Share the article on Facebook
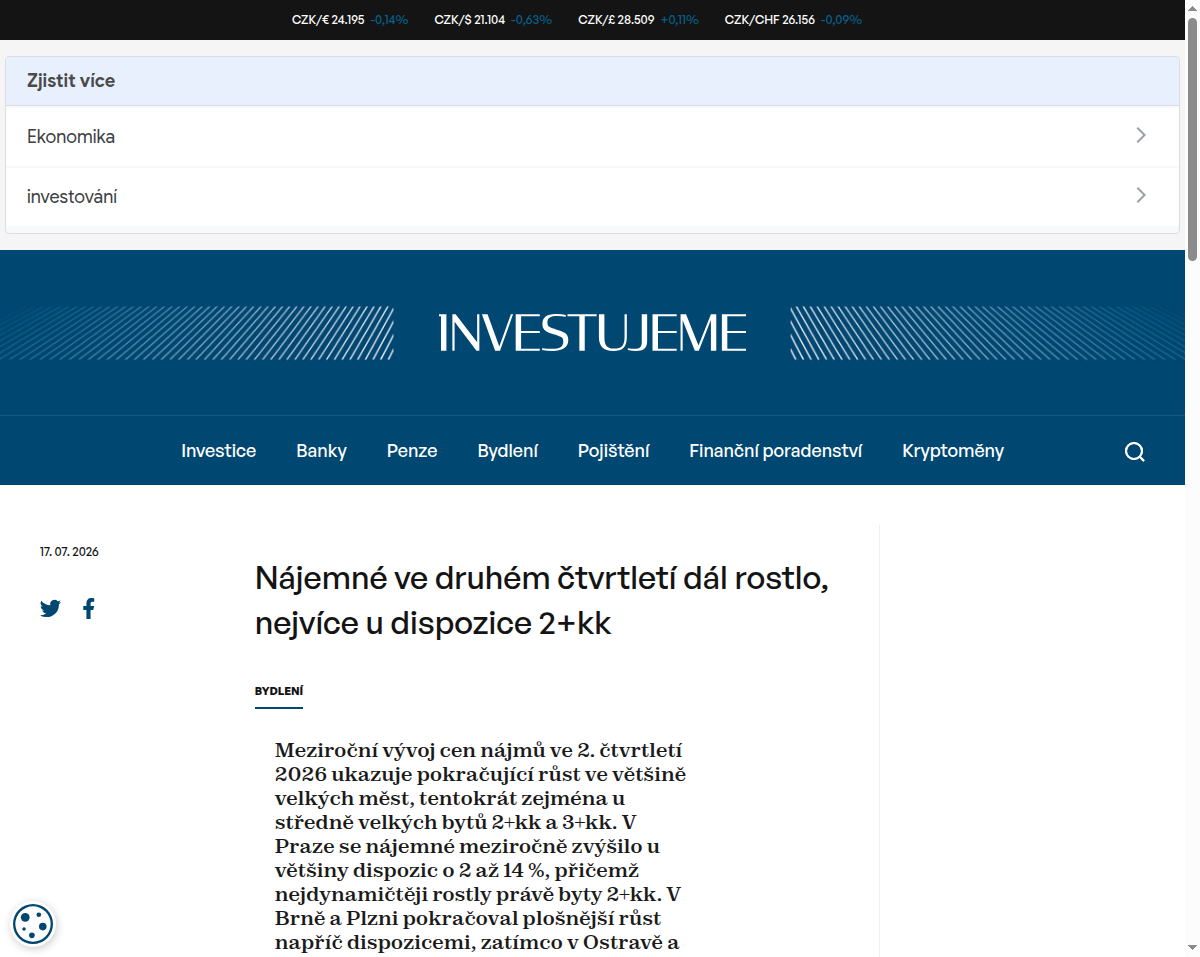The image size is (1200, 957). (89, 608)
